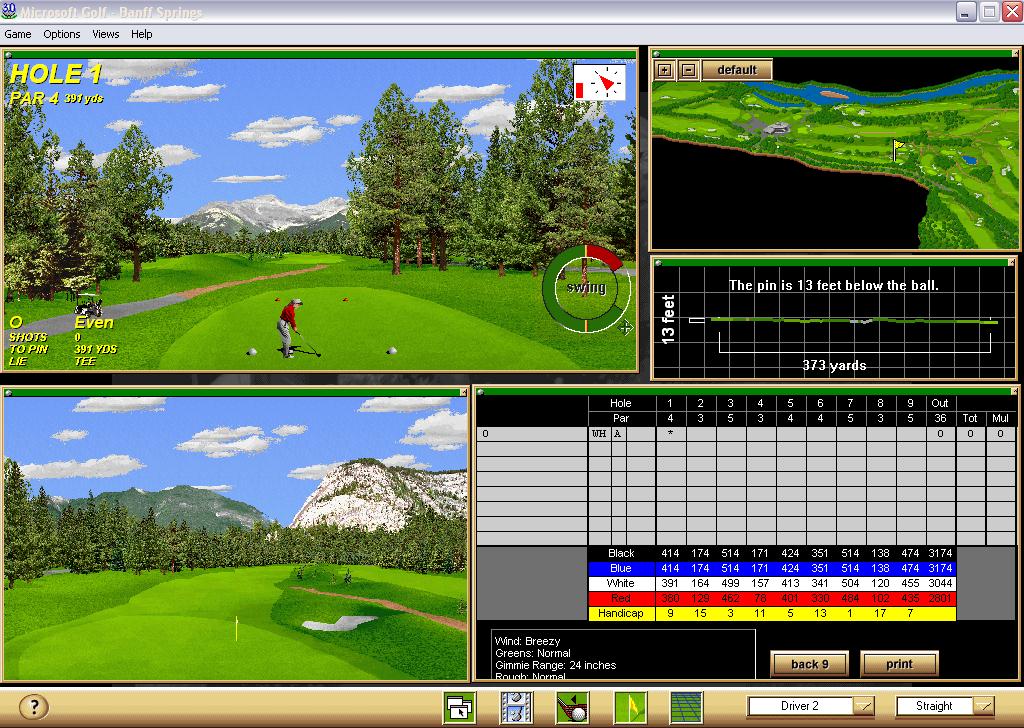The width and height of the screenshot is (1024, 728).
Task: Click the 'Even' score label
Action: click(94, 323)
